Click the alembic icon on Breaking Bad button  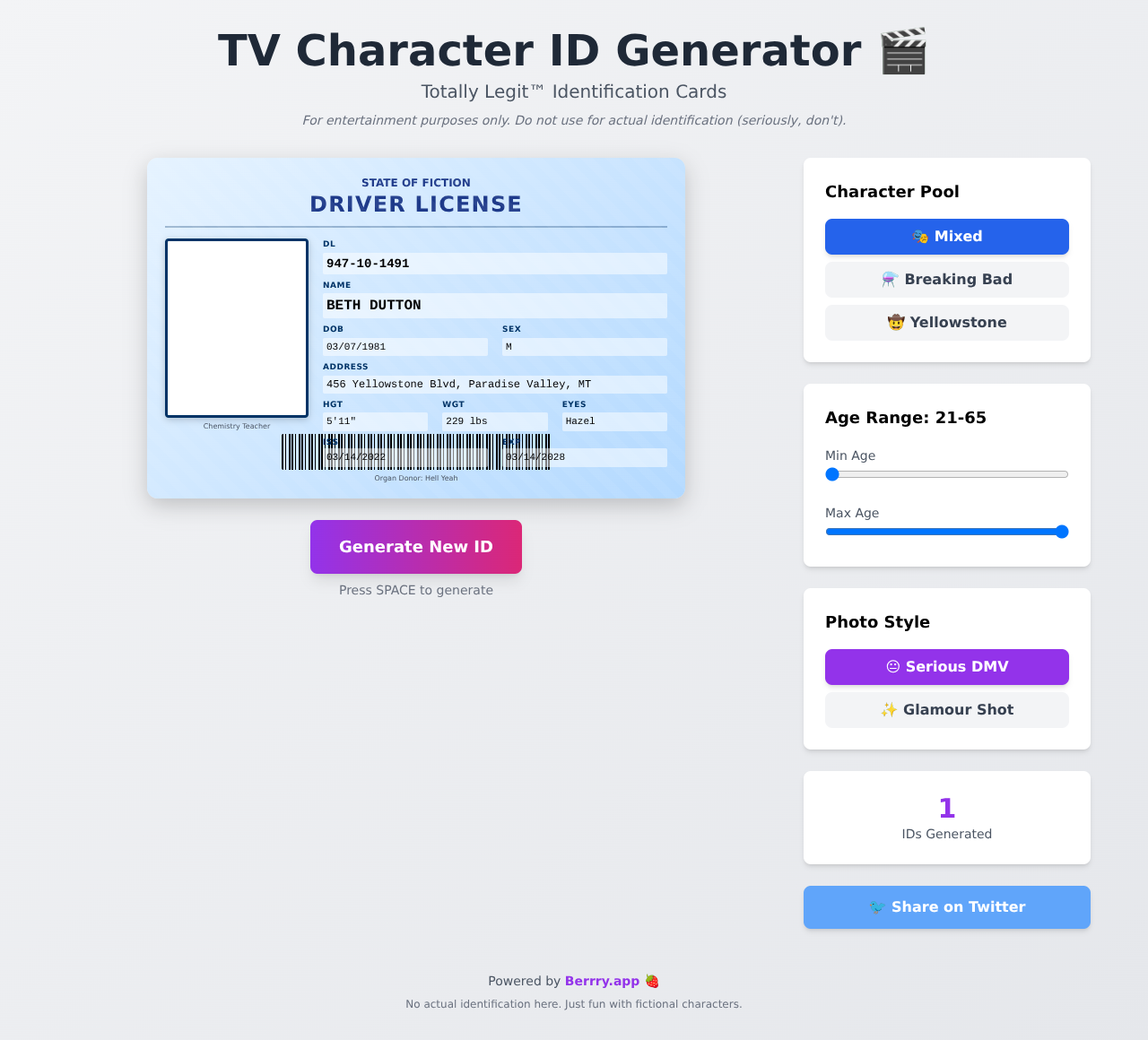pyautogui.click(x=888, y=280)
